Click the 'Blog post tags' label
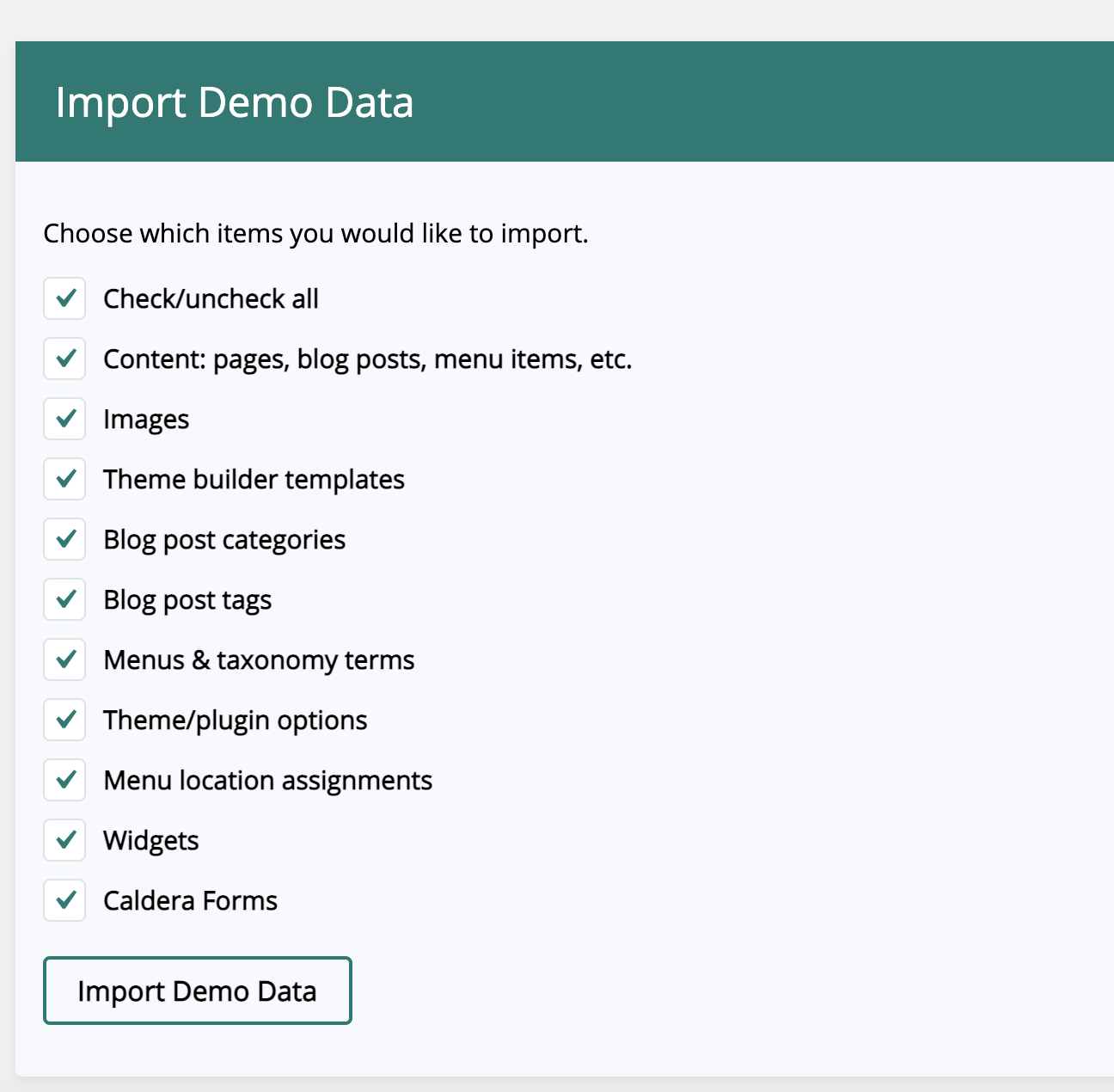The image size is (1114, 1092). pyautogui.click(x=187, y=600)
